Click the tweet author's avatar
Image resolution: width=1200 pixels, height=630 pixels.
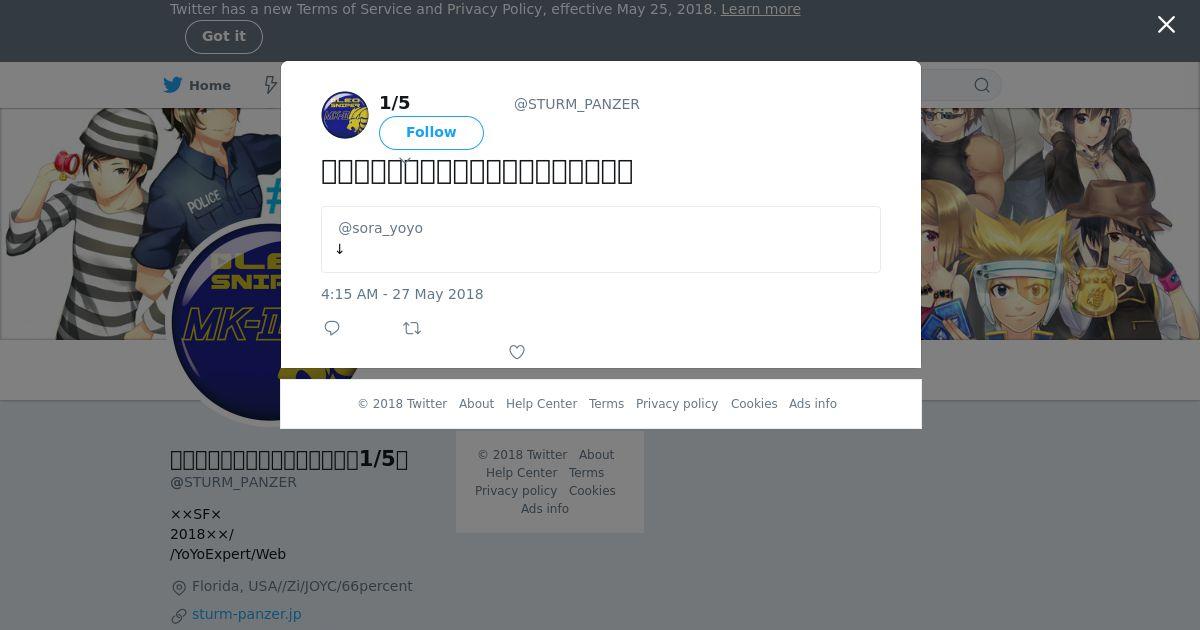pos(345,115)
